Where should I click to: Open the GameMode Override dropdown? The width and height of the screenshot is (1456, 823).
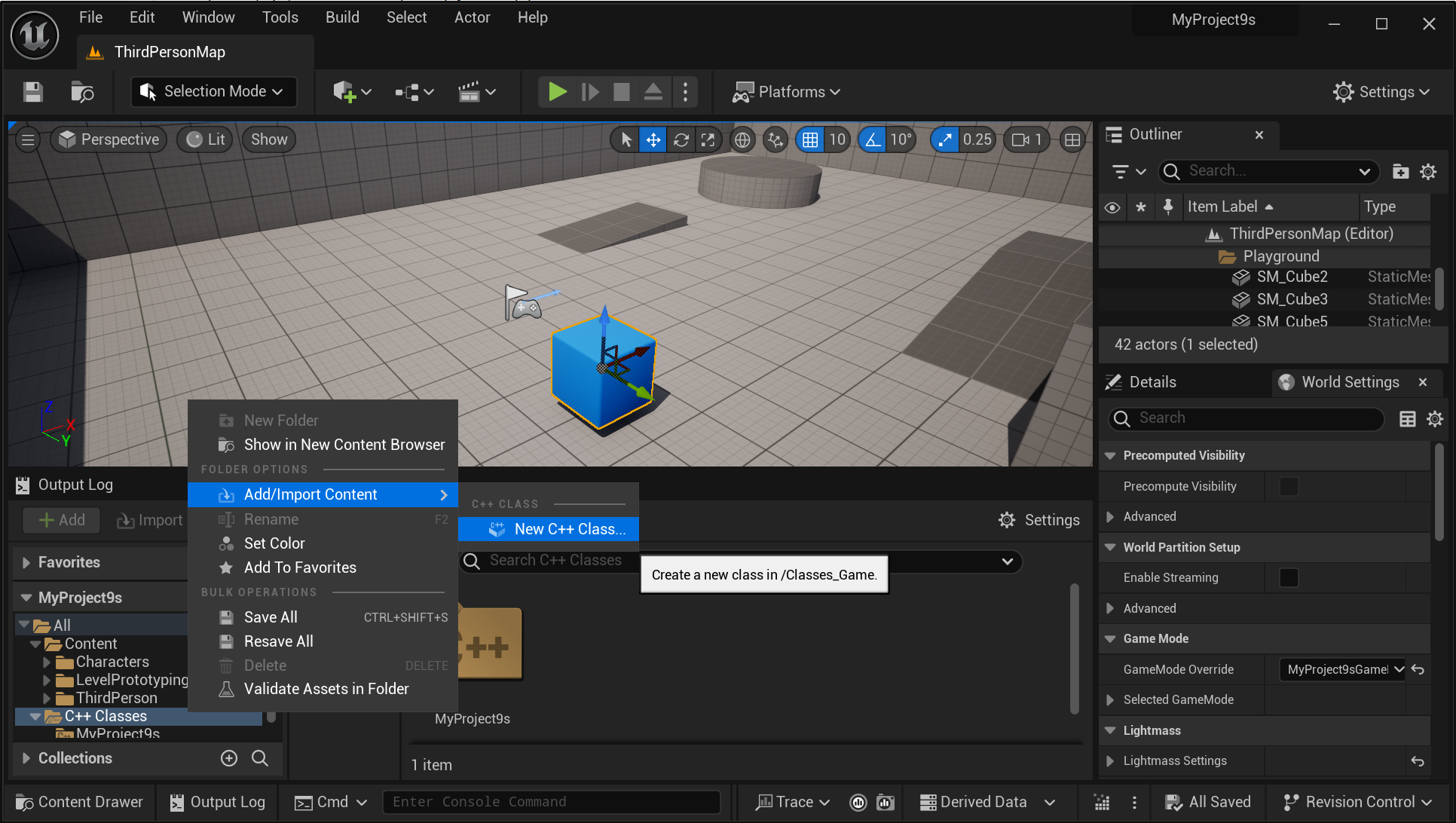point(1341,669)
